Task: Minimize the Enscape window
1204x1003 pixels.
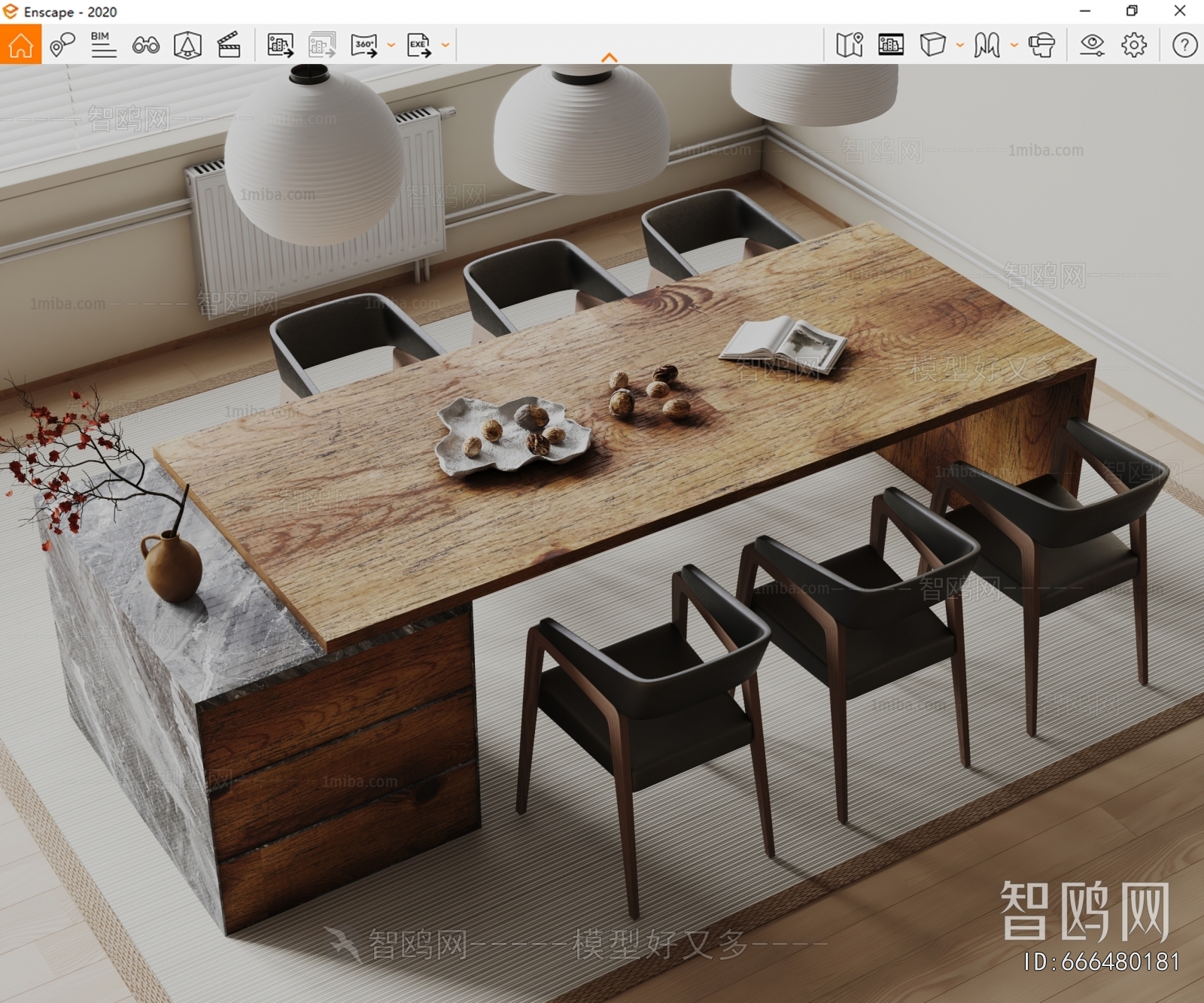Action: tap(1085, 11)
